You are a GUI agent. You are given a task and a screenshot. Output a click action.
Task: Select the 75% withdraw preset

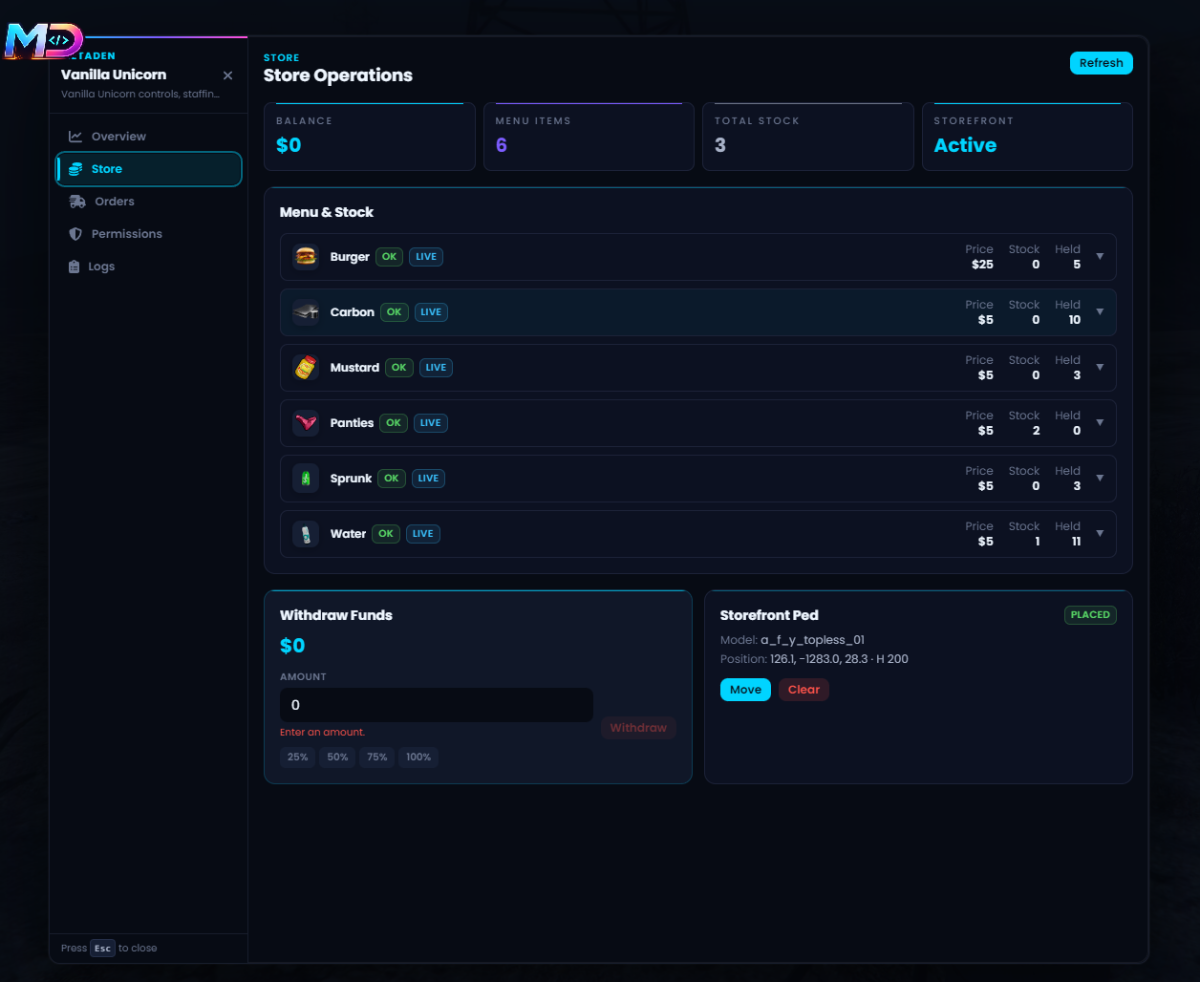(x=377, y=757)
